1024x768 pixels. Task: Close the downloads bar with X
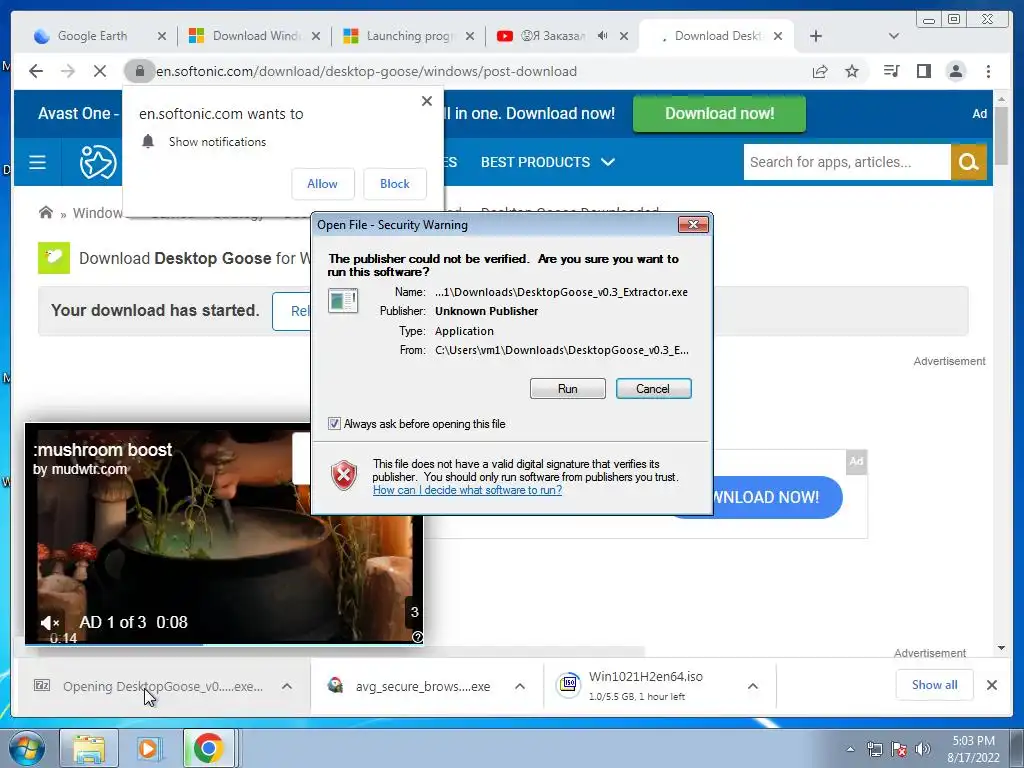point(991,685)
